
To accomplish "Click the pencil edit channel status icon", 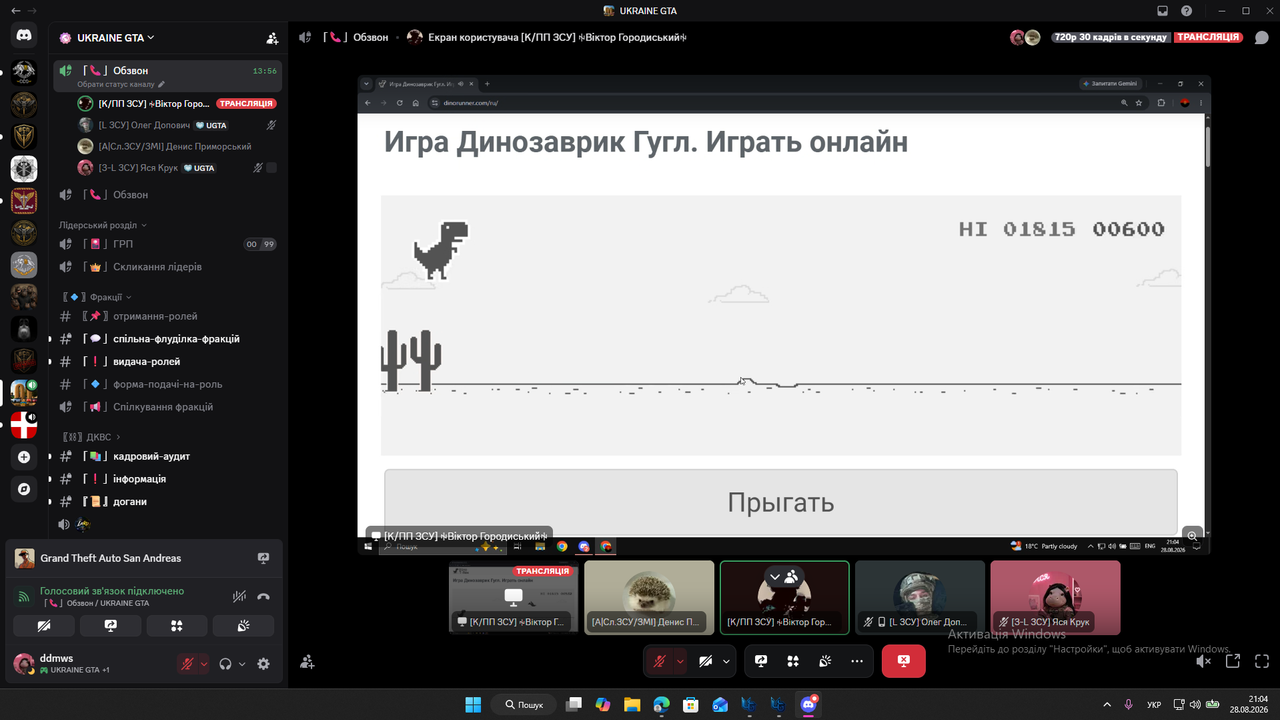I will click(162, 85).
